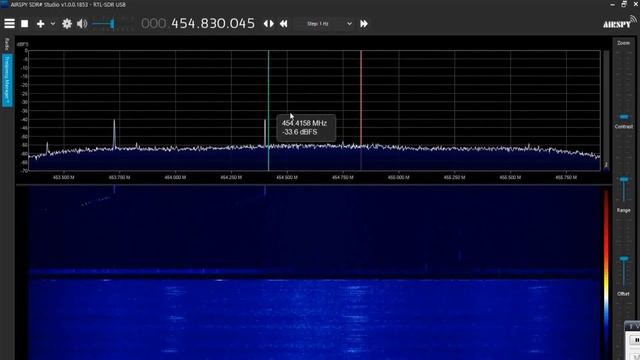Screen dimensions: 640x360
Task: Click the 455.750 M frequency axis label
Action: 566,178
